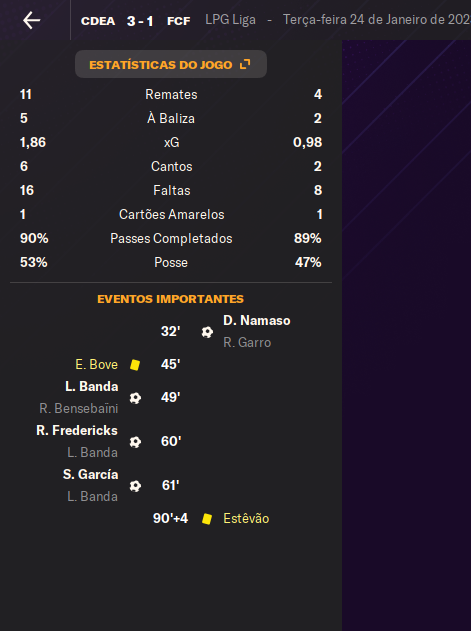Click FCF team name in header

pyautogui.click(x=178, y=21)
